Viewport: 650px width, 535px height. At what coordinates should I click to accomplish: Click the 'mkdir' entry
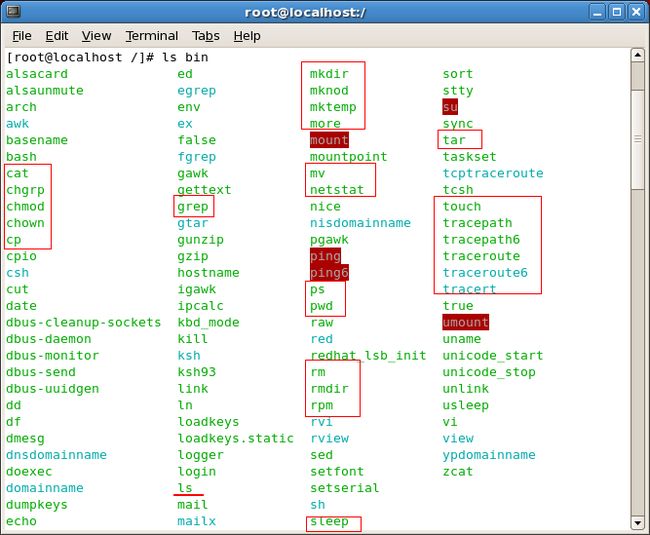(329, 74)
